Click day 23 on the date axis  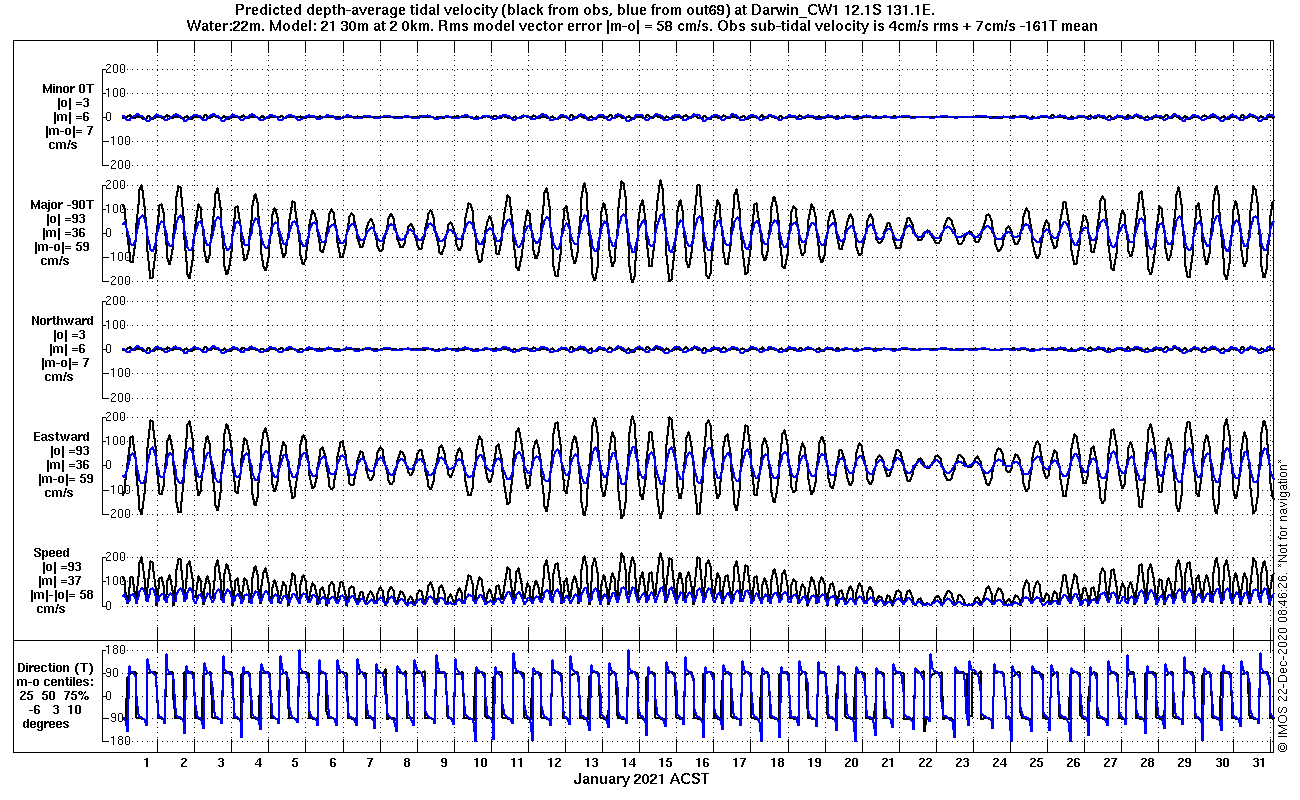coord(962,762)
